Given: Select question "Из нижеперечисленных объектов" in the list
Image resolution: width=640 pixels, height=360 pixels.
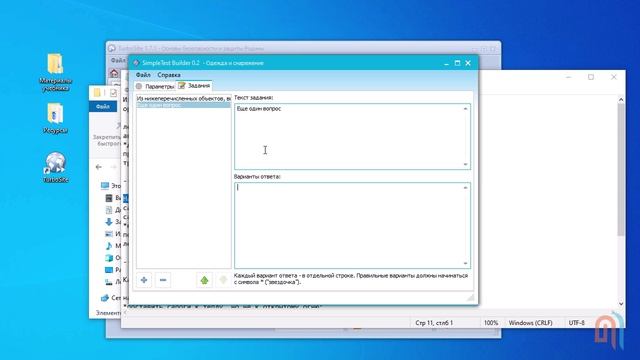Looking at the screenshot, I should (183, 99).
